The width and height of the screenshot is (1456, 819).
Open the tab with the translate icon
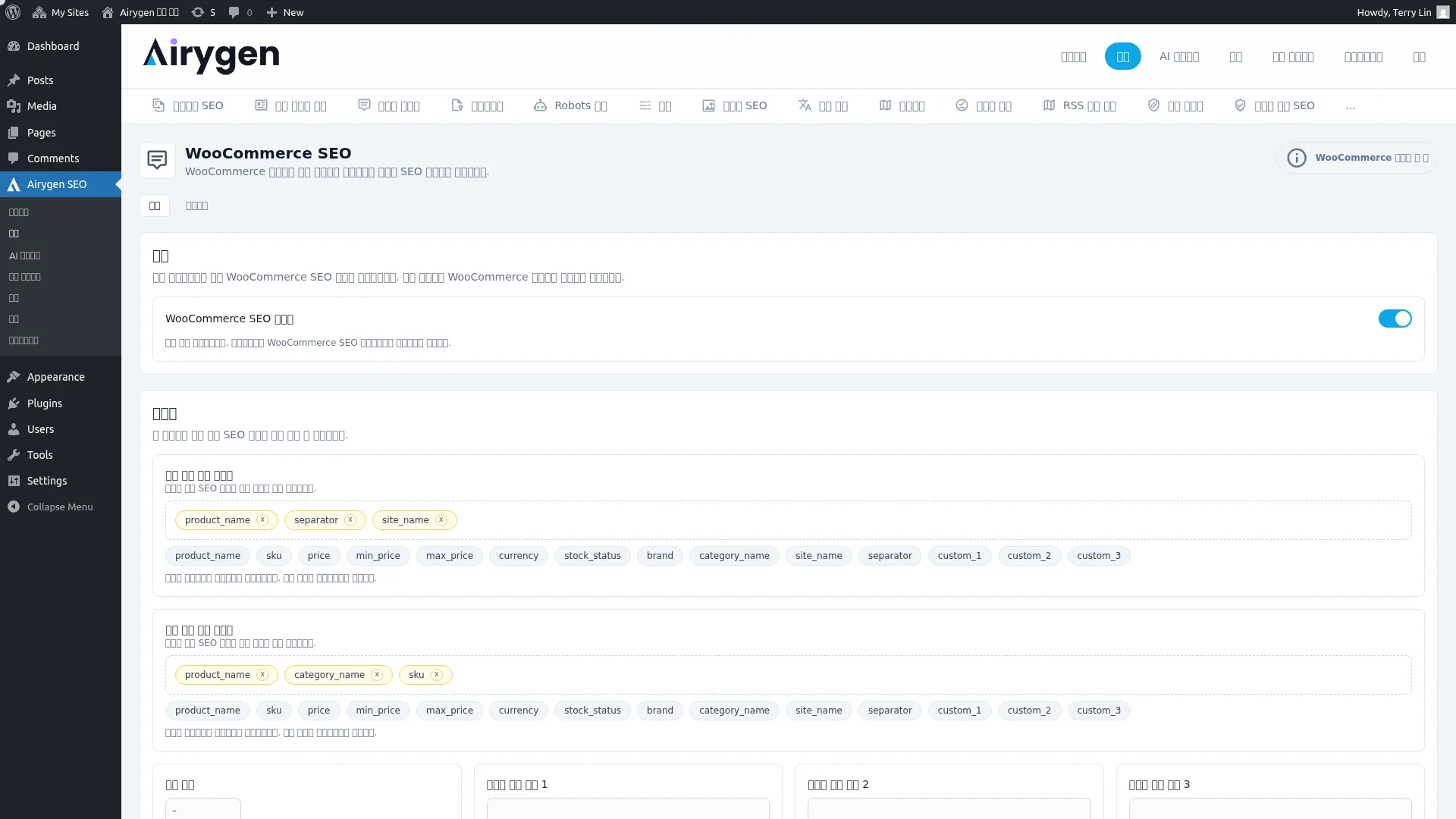(823, 105)
